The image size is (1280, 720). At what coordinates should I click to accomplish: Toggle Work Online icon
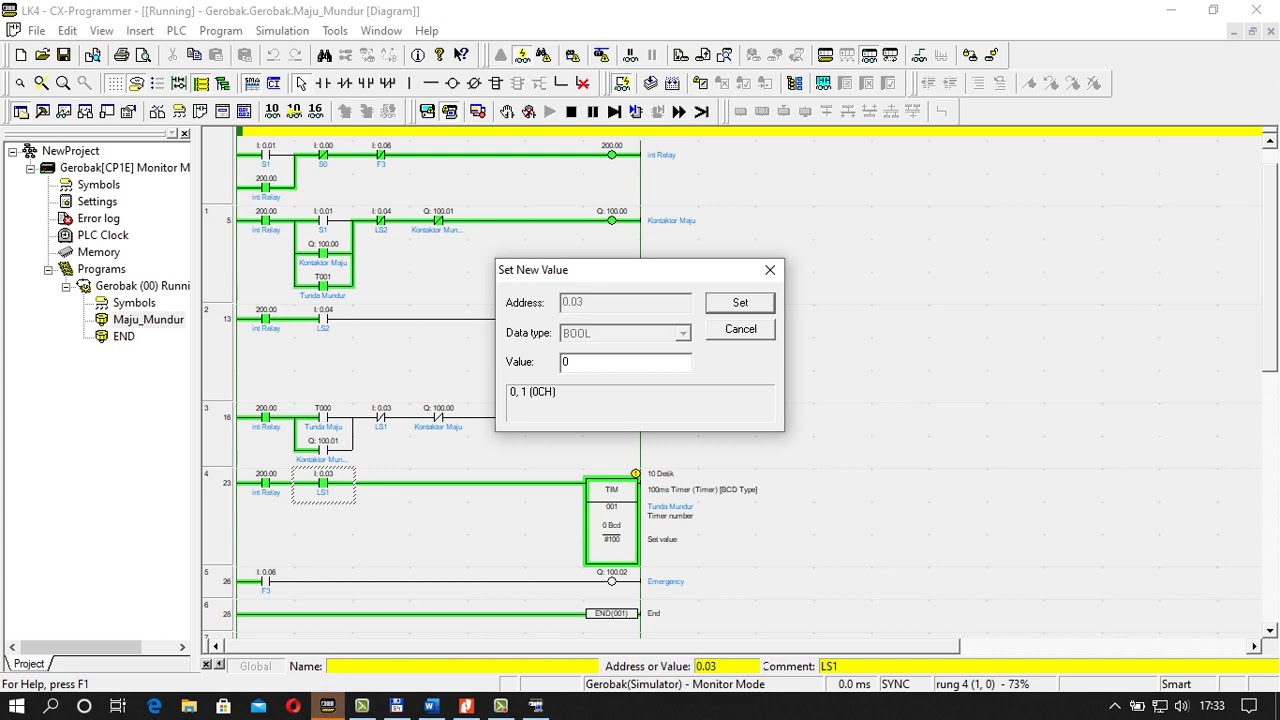tap(501, 55)
